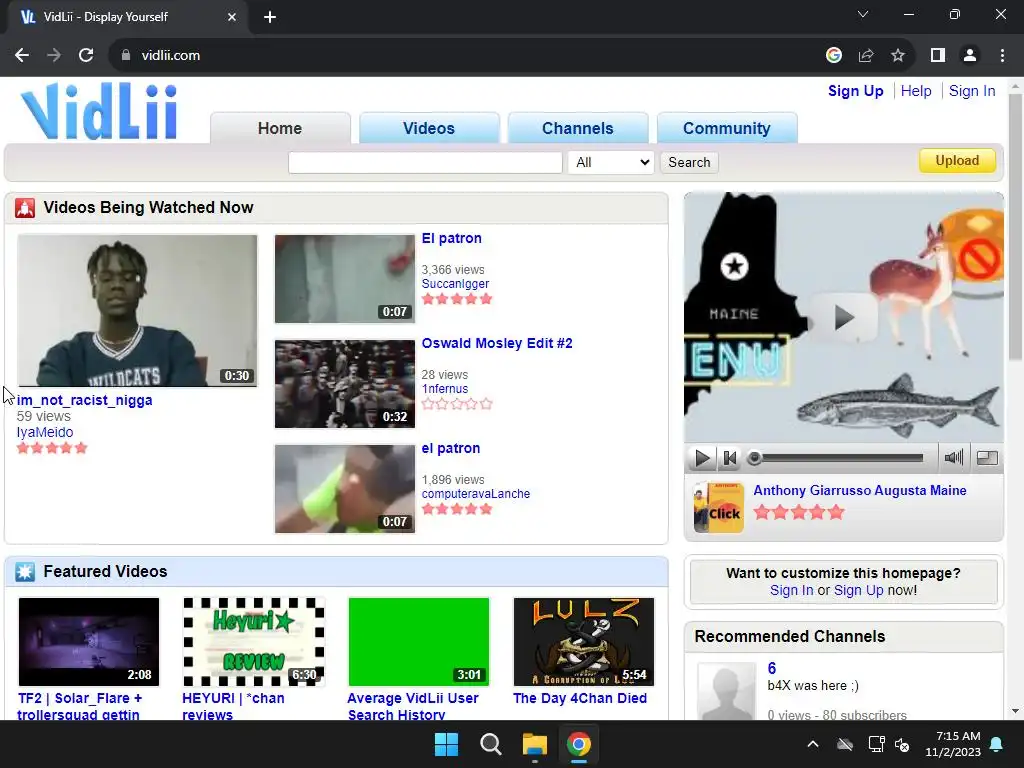Open el patron video by computeravaLanche

(x=451, y=449)
